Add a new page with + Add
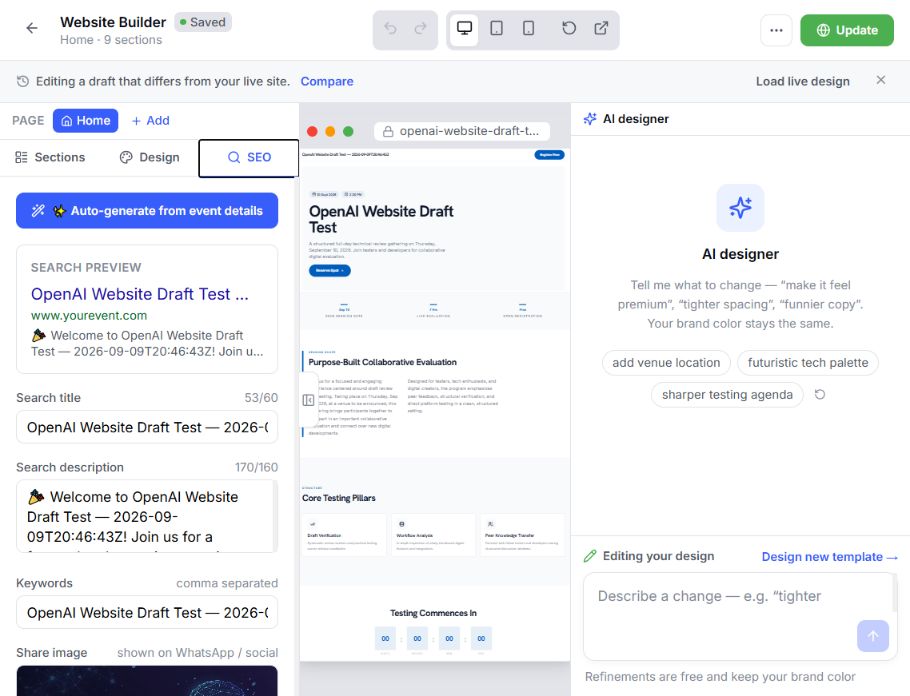Image resolution: width=910 pixels, height=696 pixels. [x=150, y=120]
